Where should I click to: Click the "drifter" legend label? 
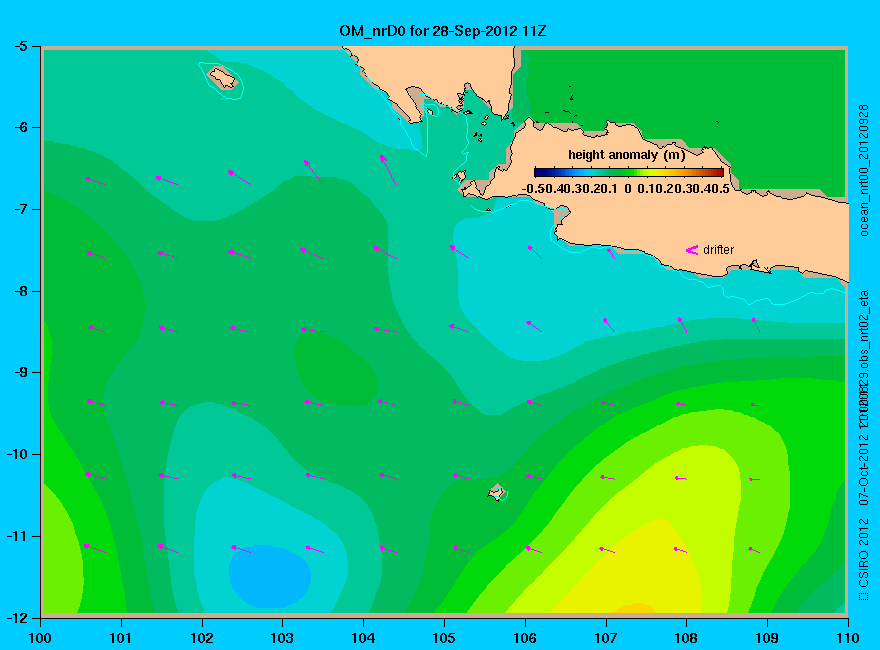click(x=718, y=250)
